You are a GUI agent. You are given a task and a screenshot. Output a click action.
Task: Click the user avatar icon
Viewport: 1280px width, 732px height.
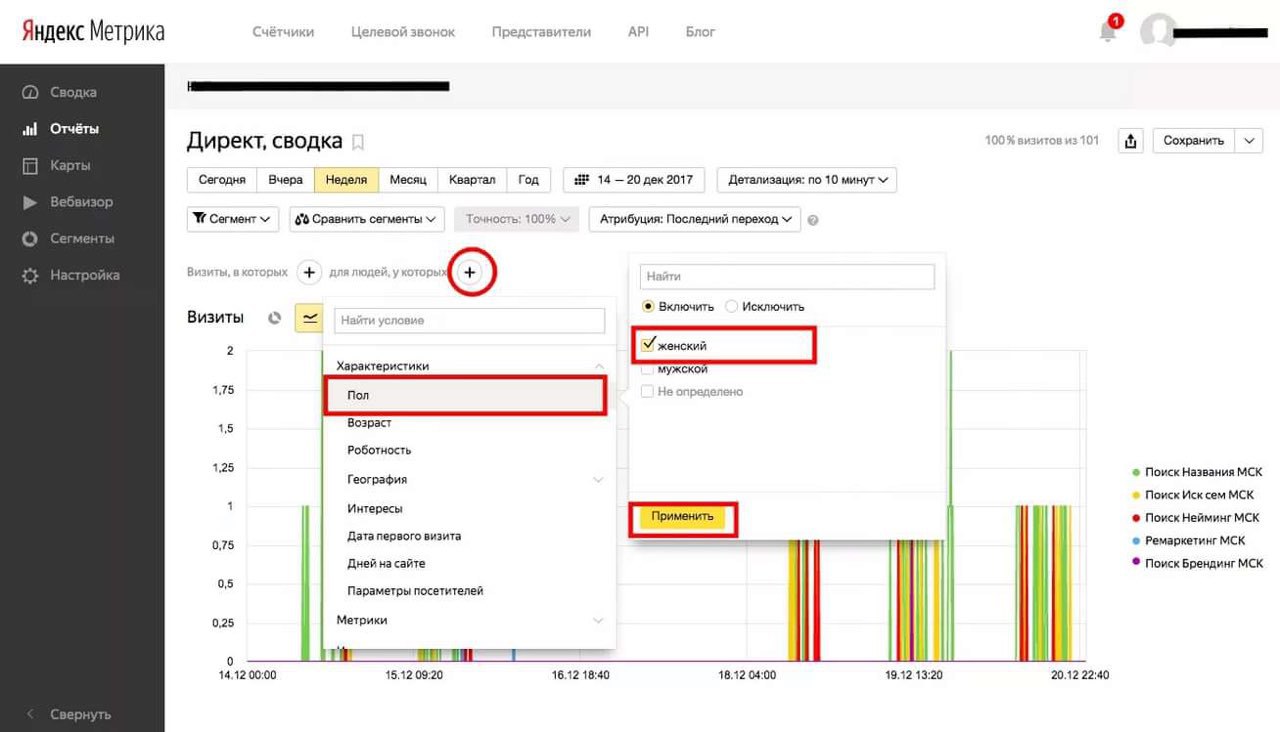[x=1158, y=31]
